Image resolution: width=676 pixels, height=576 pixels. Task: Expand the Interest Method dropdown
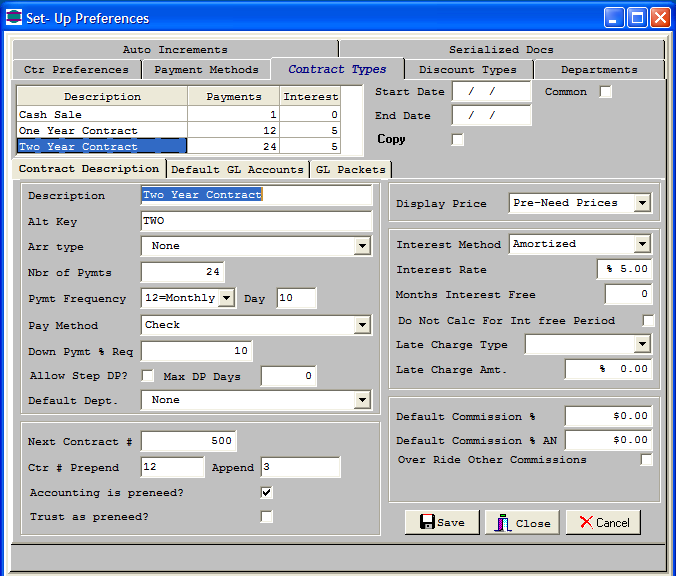pos(642,244)
